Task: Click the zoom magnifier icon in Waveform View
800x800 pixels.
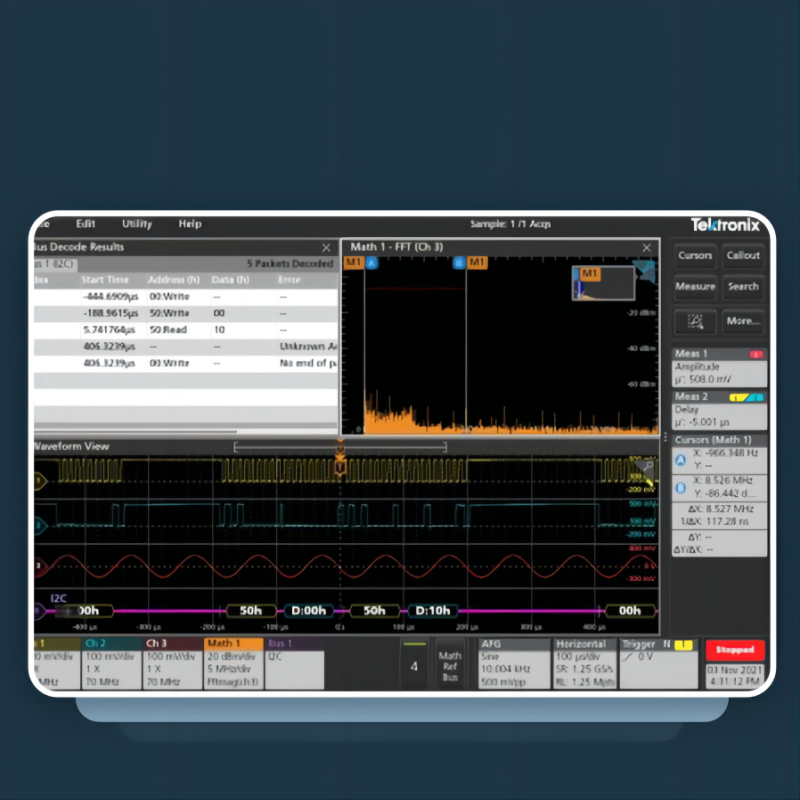Action: coord(647,466)
